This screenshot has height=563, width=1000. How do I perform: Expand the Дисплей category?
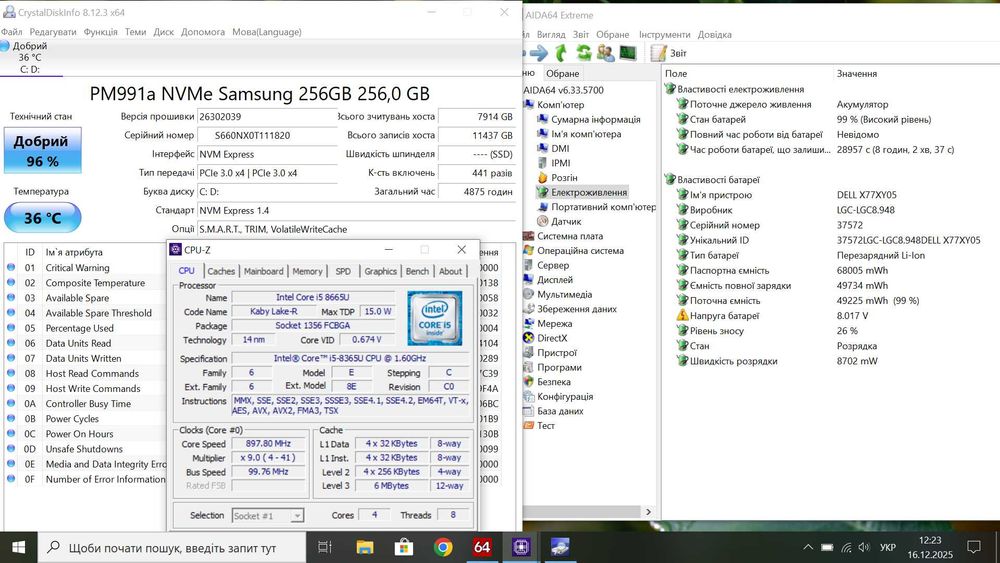coord(548,280)
